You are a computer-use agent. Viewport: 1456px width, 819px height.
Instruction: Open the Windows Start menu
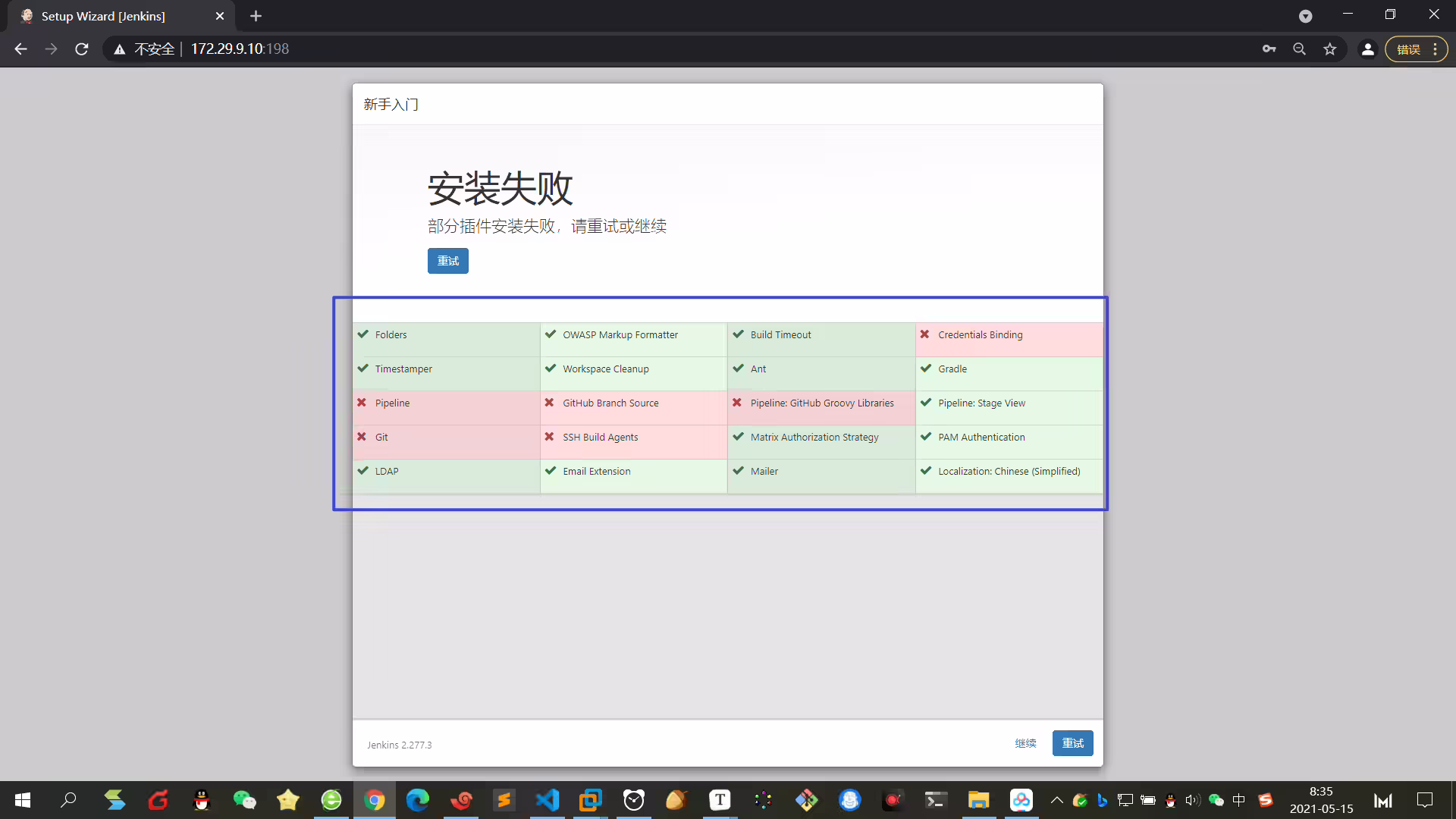[23, 800]
